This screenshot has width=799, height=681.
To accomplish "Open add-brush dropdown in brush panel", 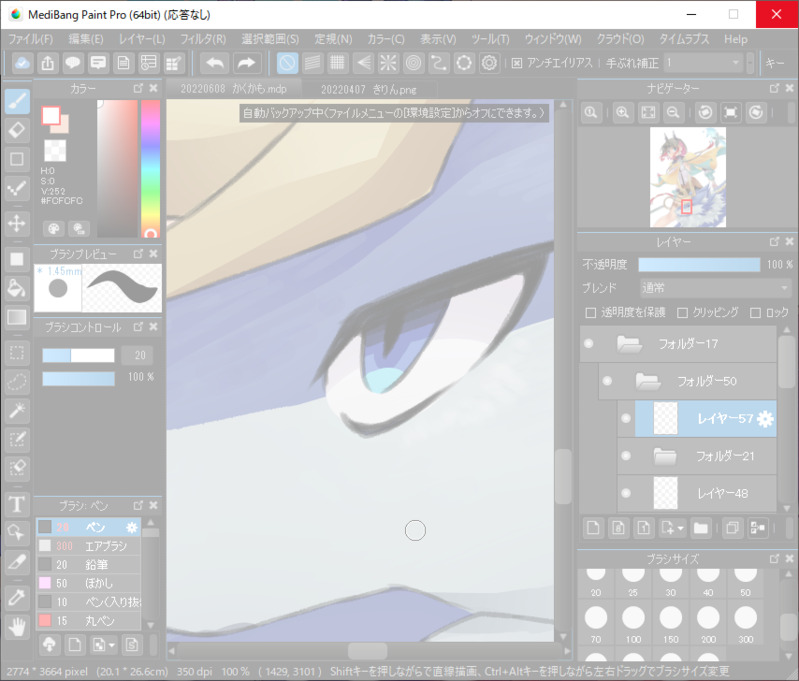I will (x=111, y=645).
